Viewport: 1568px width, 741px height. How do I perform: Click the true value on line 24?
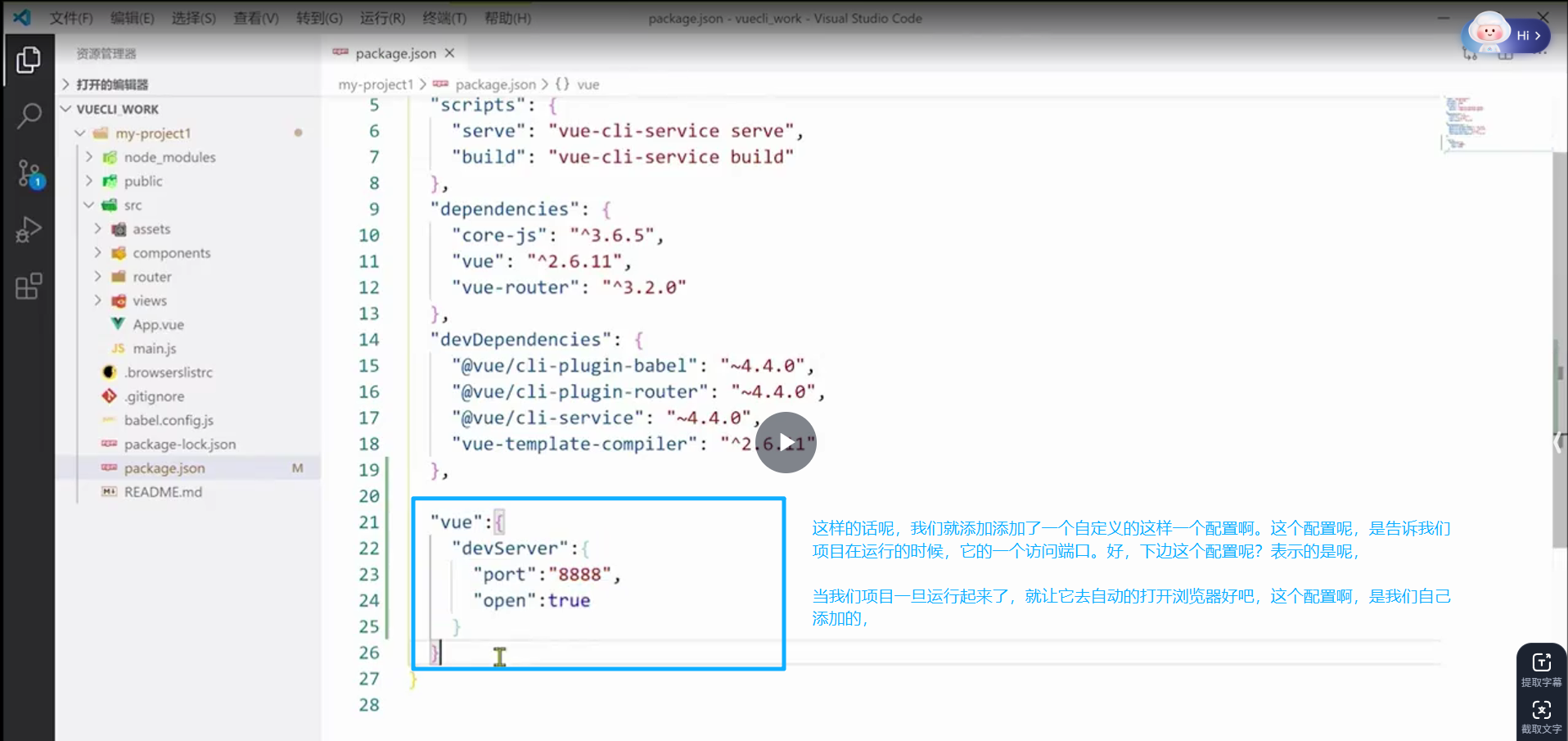tap(569, 601)
